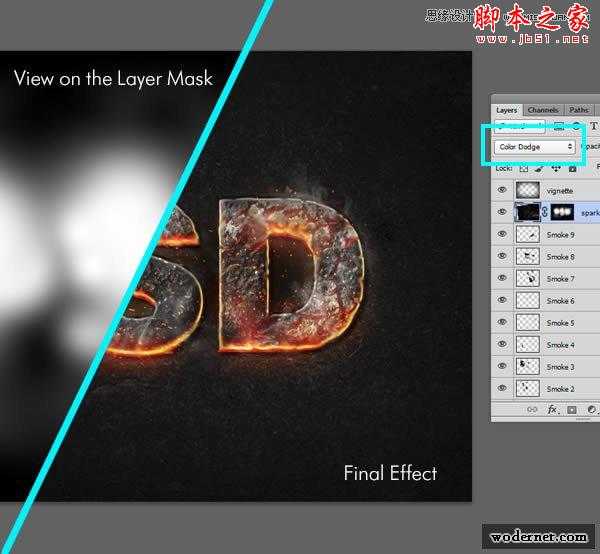Image resolution: width=600 pixels, height=554 pixels.
Task: Click the type layer filter icon
Action: point(593,126)
